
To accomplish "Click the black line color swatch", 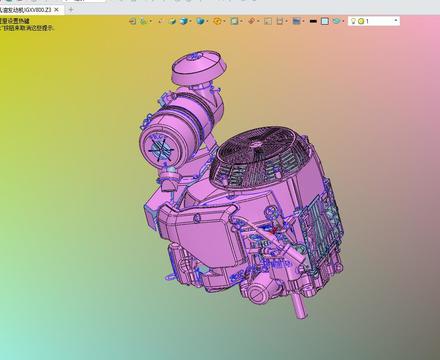I will pos(313,21).
